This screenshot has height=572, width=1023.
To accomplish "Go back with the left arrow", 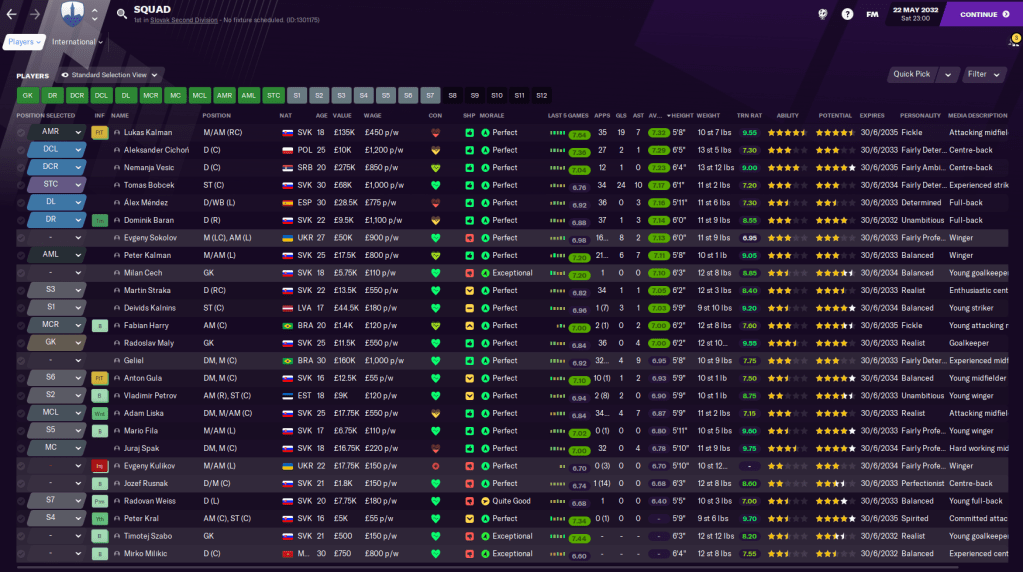I will [x=12, y=14].
